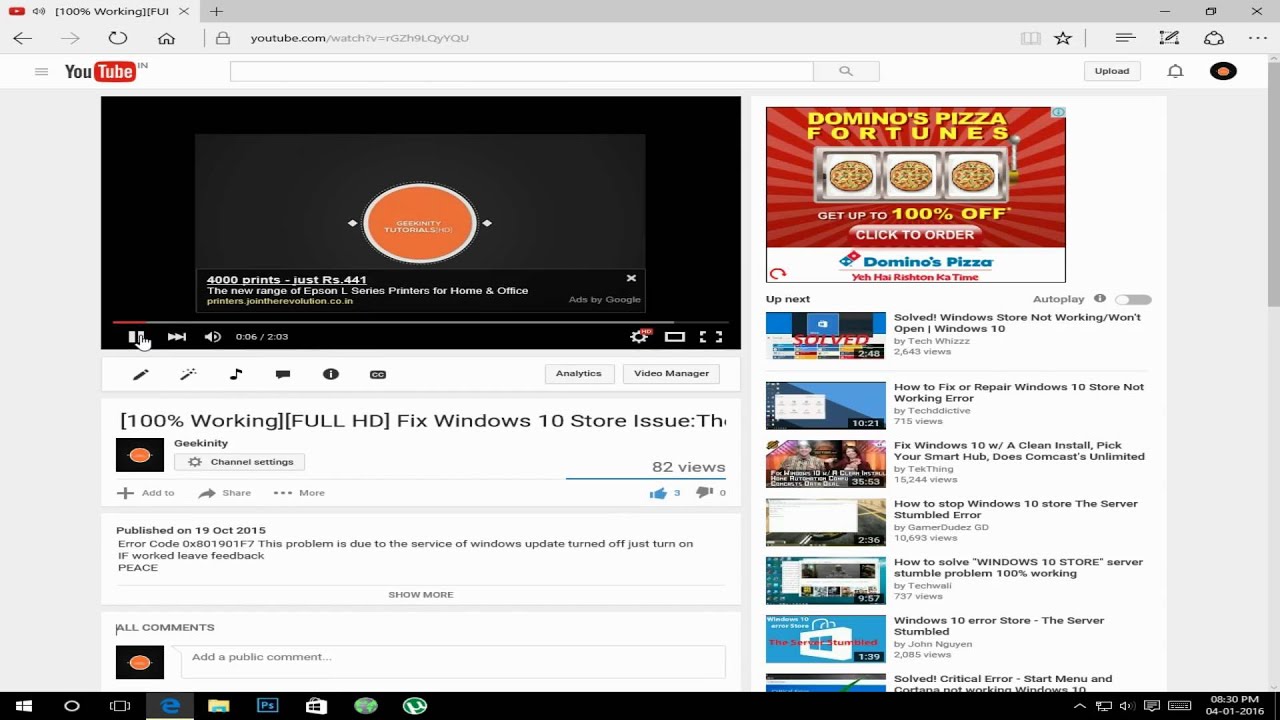1280x720 pixels.
Task: Skip to next video in player
Action: point(176,337)
